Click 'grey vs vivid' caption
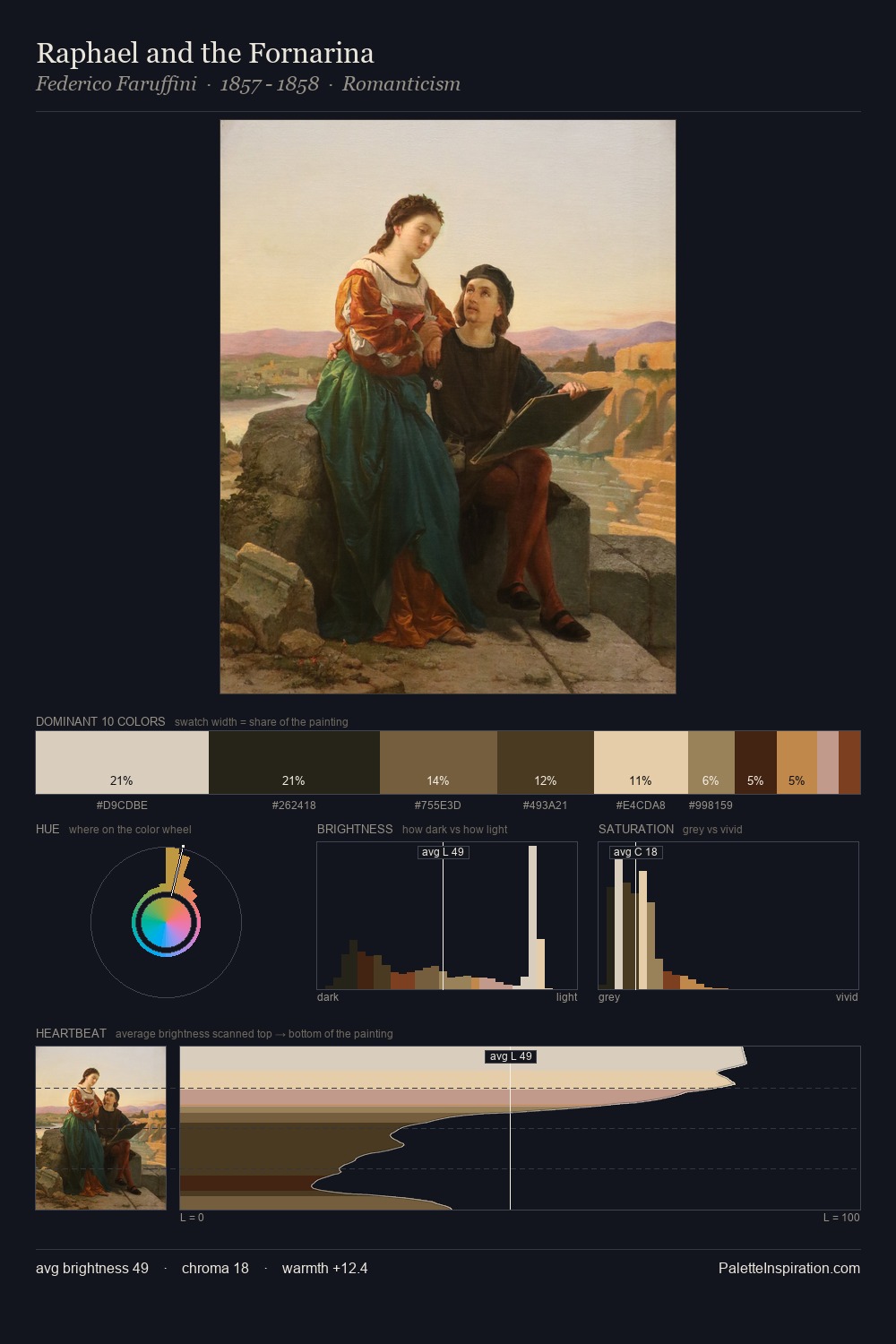 point(712,830)
